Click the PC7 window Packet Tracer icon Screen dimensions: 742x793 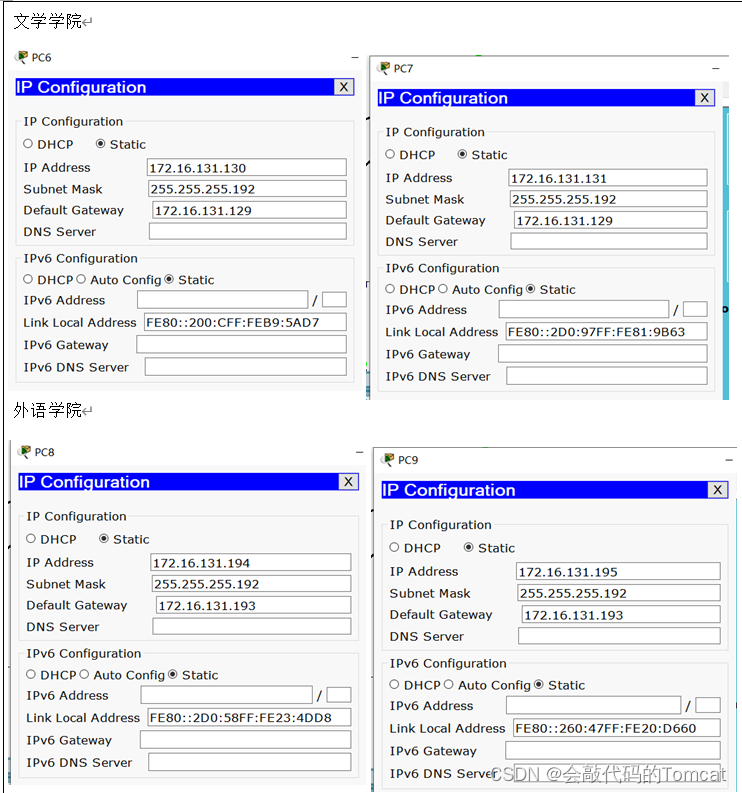point(384,68)
